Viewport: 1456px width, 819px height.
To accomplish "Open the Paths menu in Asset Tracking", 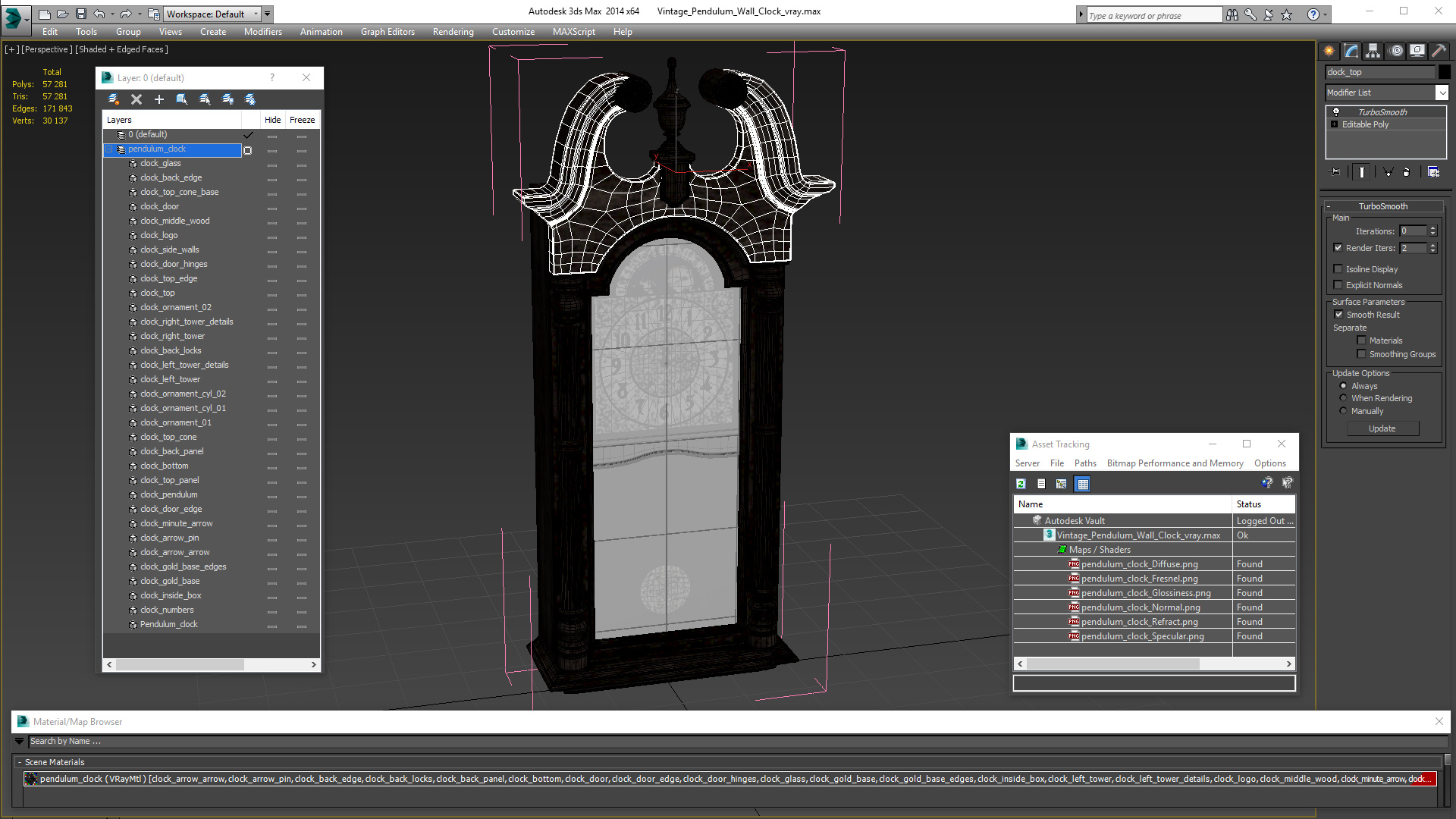I will click(1085, 463).
